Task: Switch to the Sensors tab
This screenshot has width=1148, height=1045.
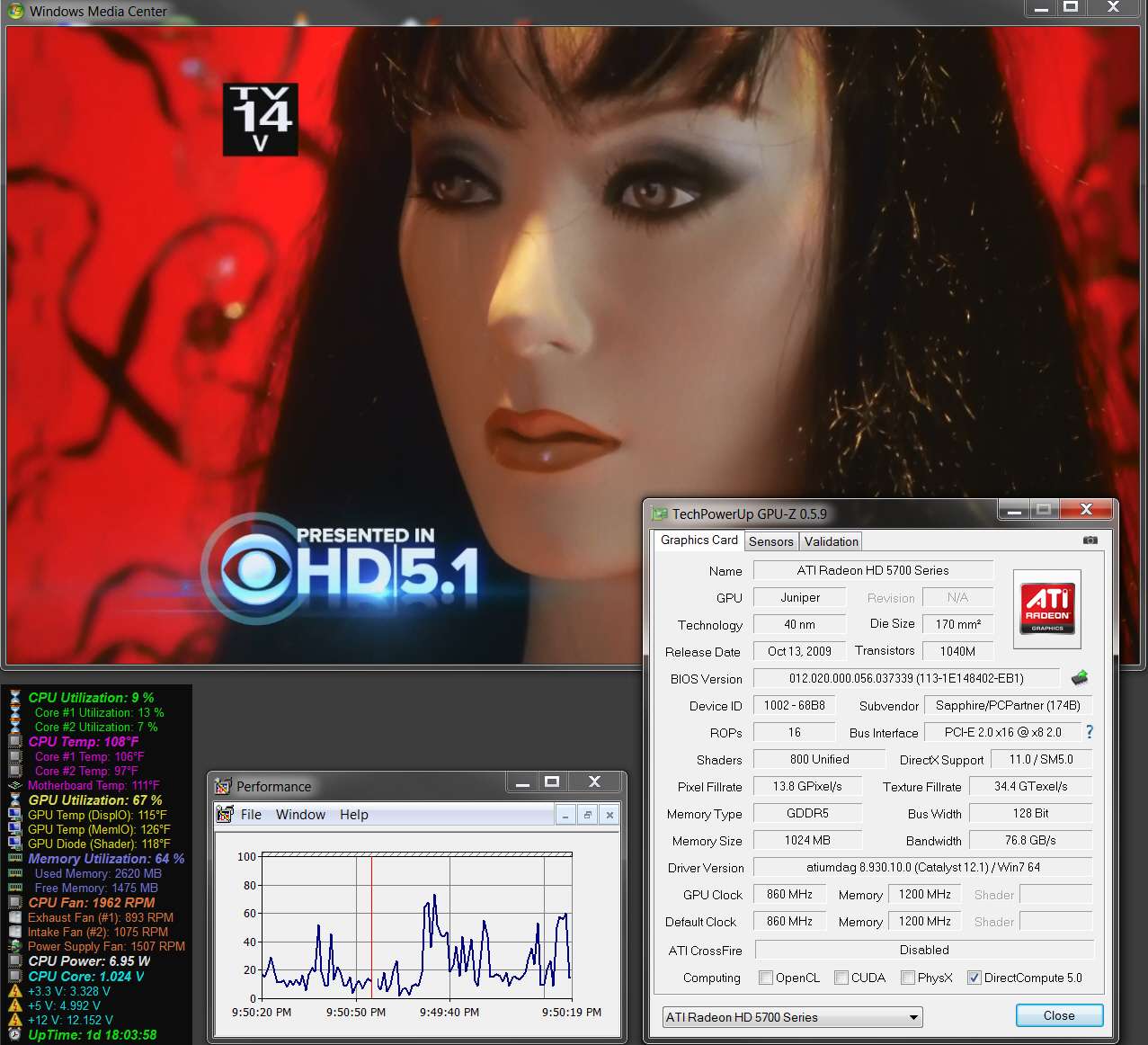Action: point(771,541)
